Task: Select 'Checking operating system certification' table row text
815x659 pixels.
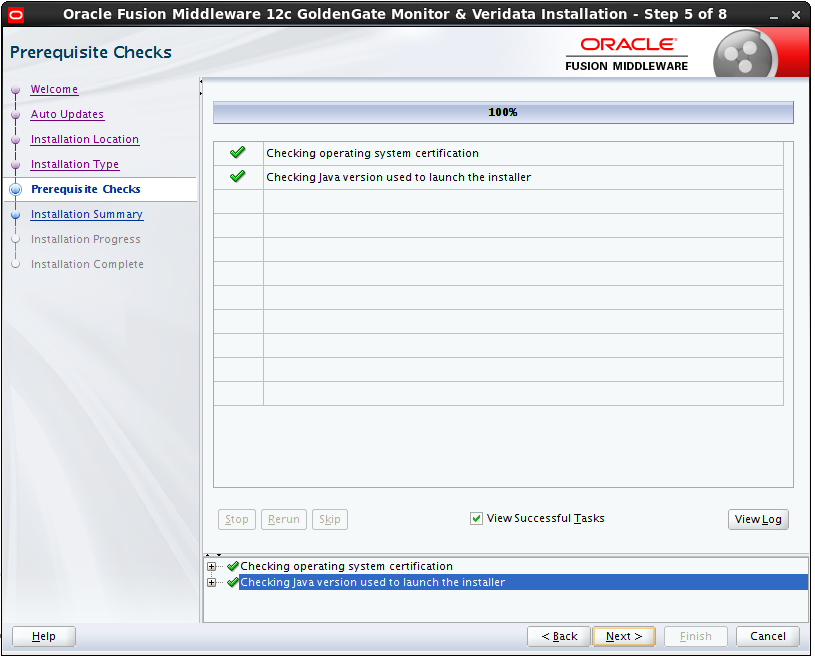Action: (372, 153)
